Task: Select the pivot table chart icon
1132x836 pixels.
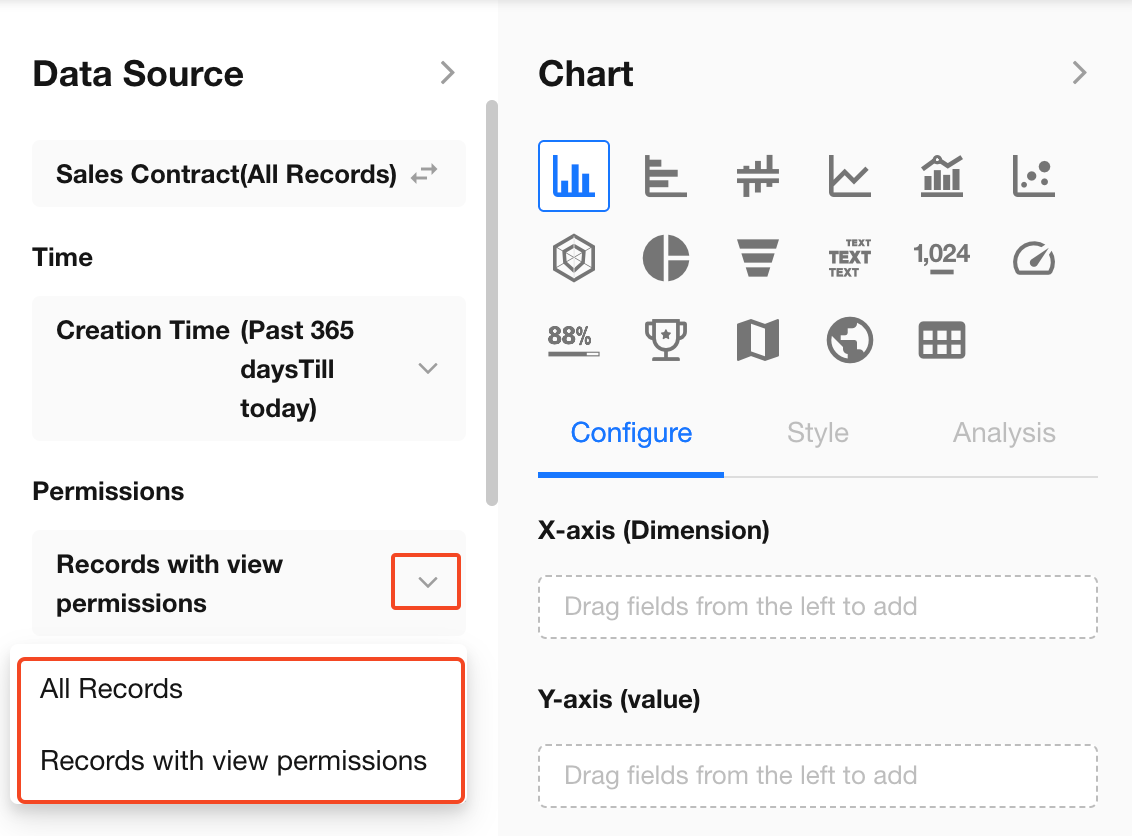Action: click(x=941, y=341)
